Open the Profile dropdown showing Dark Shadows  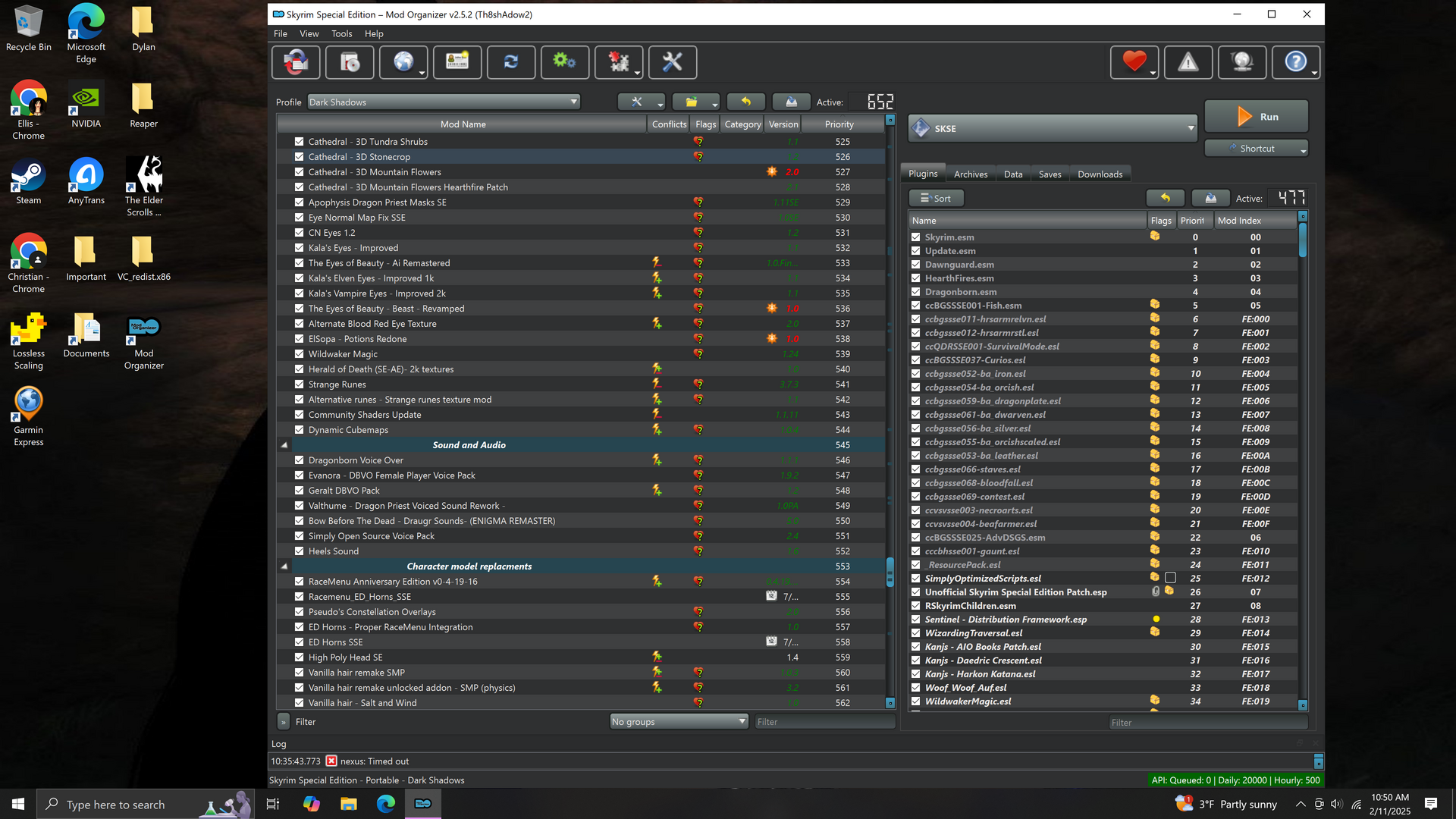[x=444, y=102]
